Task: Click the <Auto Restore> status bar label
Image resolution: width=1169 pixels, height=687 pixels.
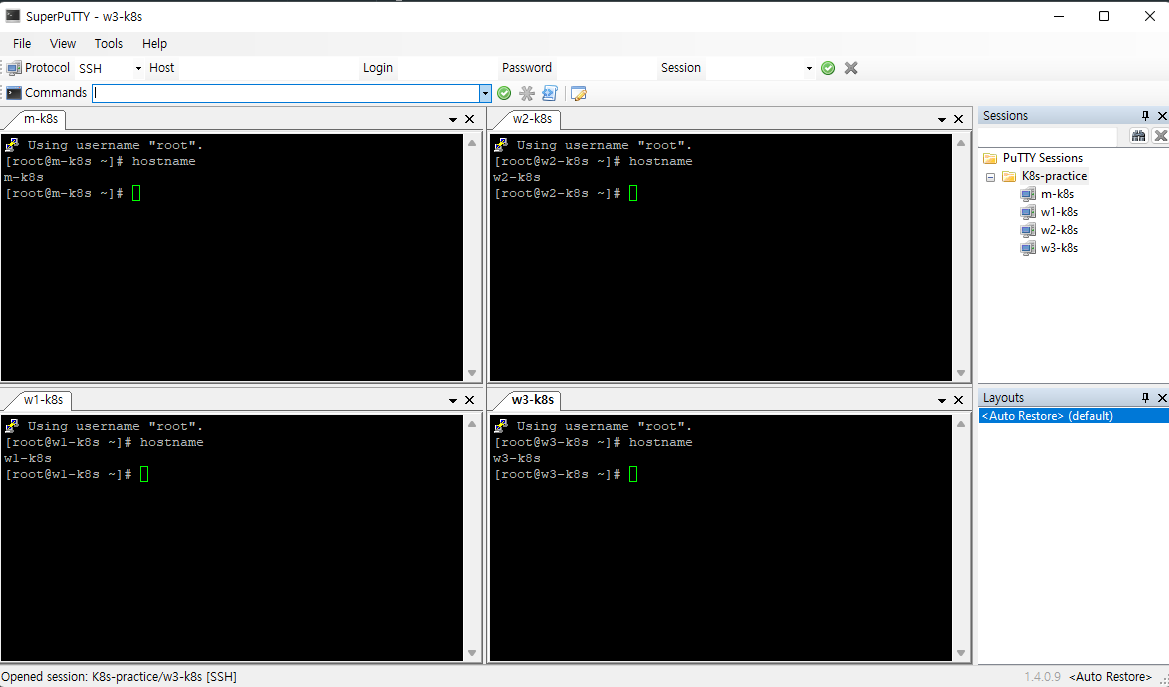Action: [x=1110, y=677]
